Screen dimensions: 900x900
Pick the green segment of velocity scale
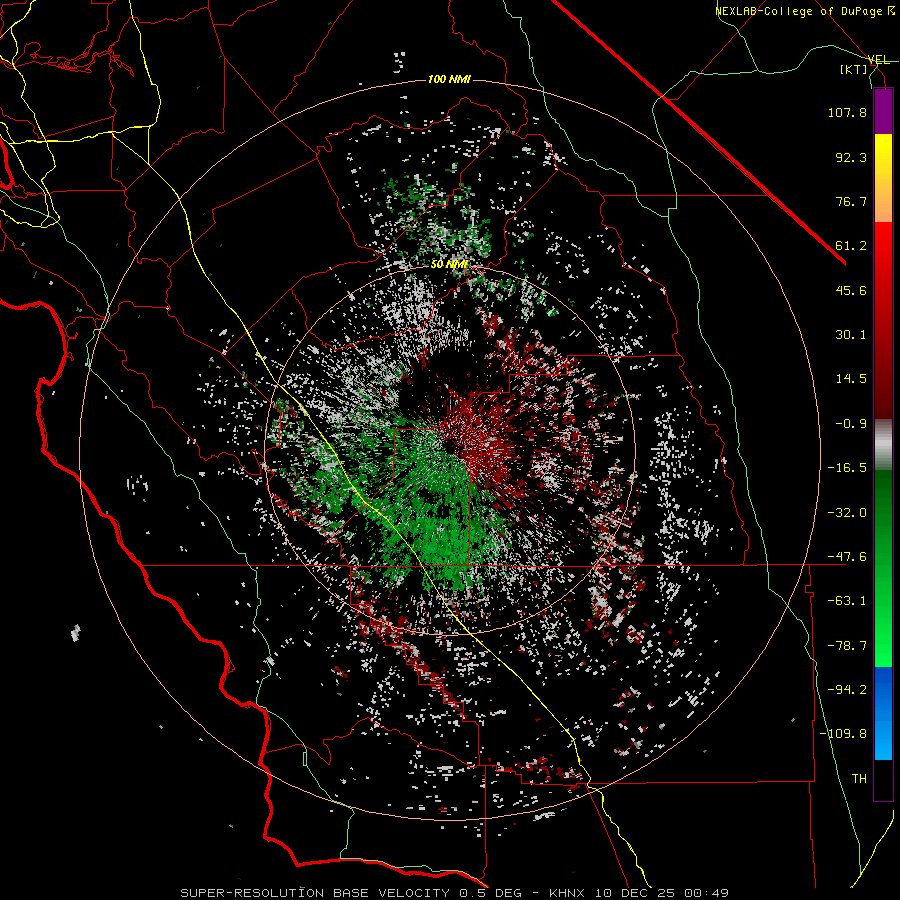pos(883,568)
